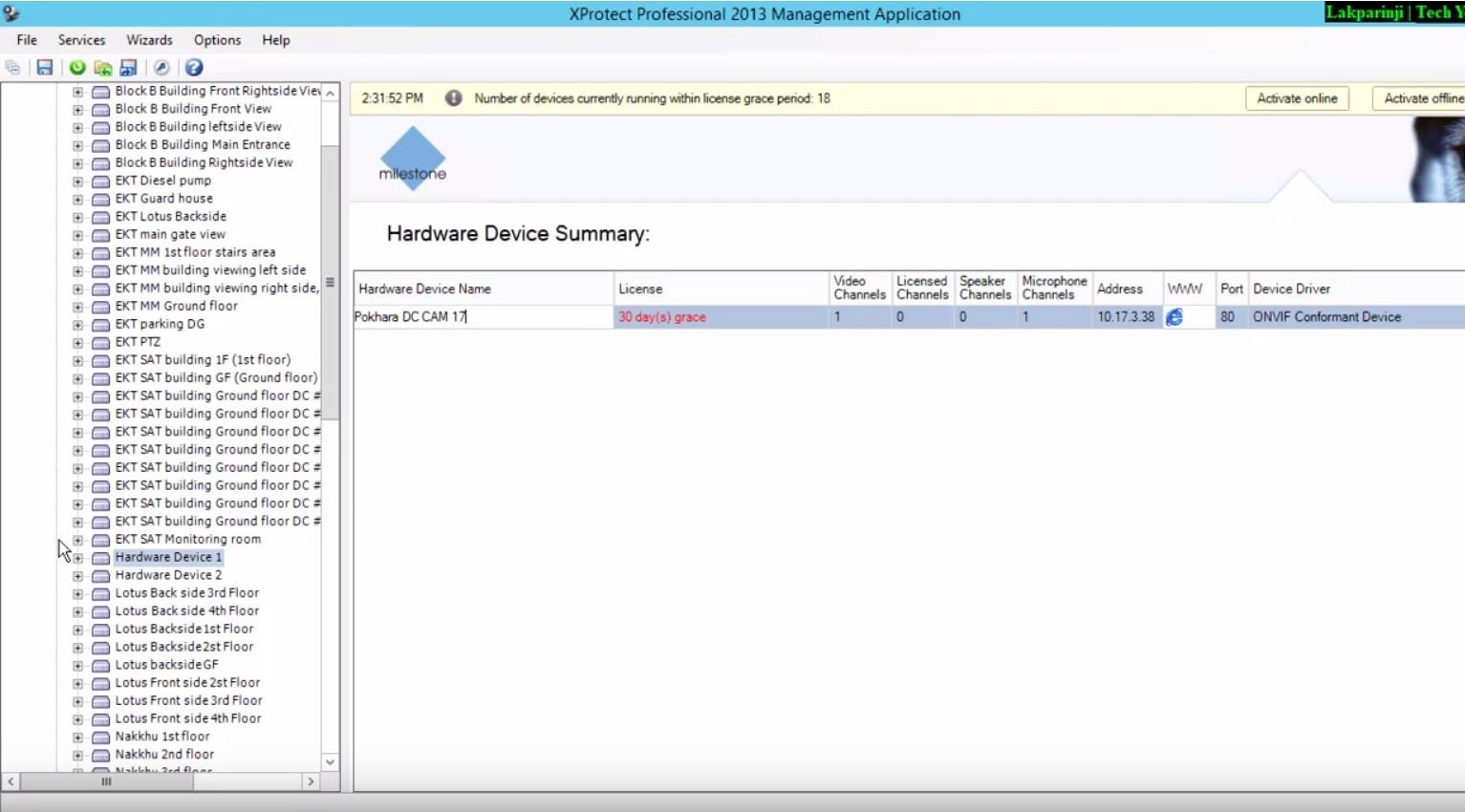Expand Lotus Back side 4th Floor node
The width and height of the screenshot is (1465, 812).
point(77,611)
